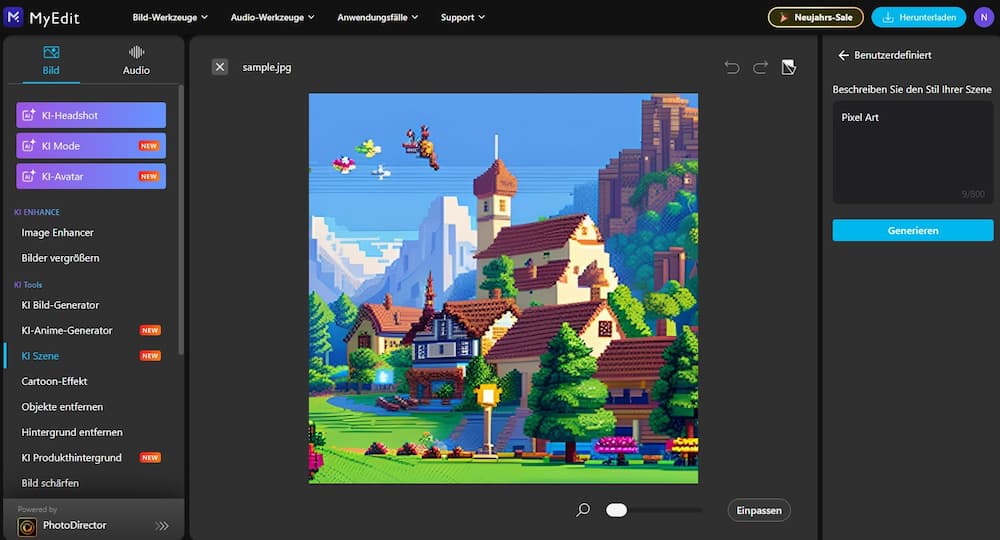Expand the Anwendungsfälle menu
The width and height of the screenshot is (1000, 540).
click(x=378, y=17)
